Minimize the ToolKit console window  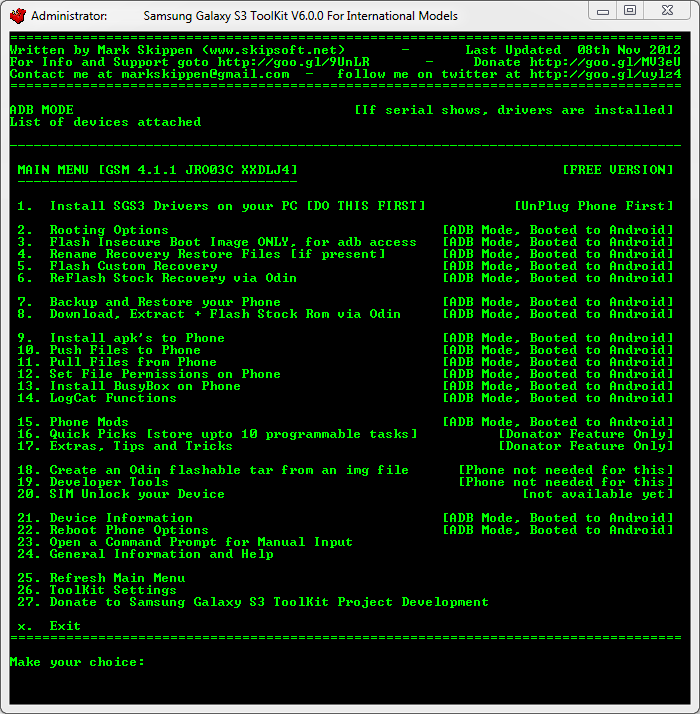click(x=603, y=11)
